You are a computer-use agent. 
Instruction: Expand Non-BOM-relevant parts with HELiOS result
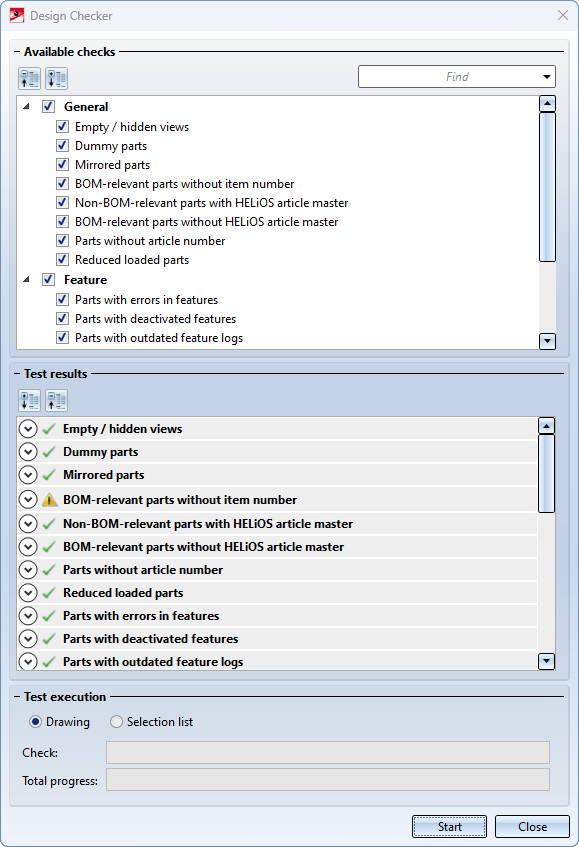point(28,523)
